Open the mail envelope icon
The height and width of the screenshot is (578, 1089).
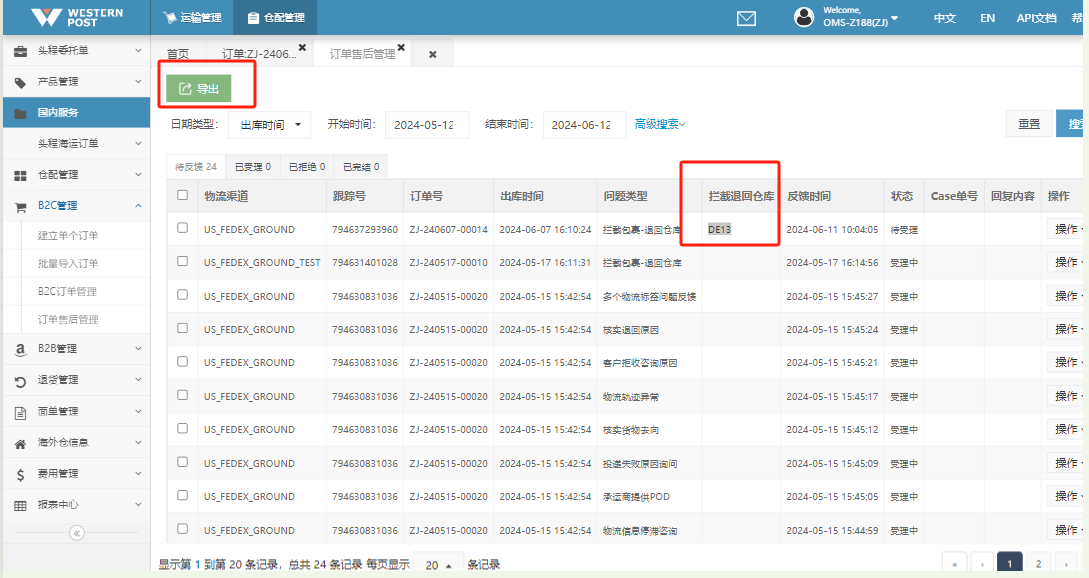[746, 18]
